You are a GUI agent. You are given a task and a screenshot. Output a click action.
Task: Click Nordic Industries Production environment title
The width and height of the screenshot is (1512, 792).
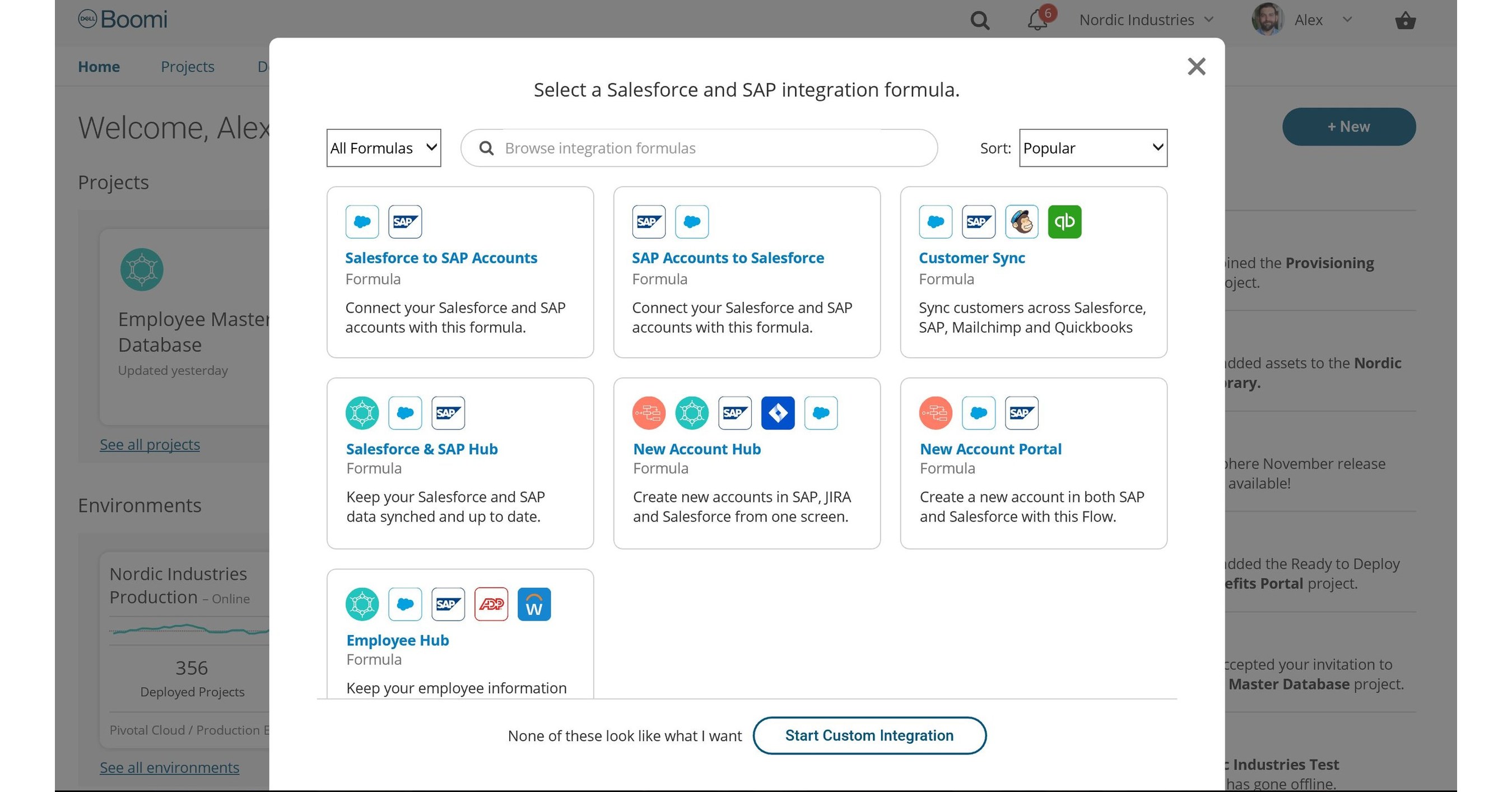click(x=179, y=585)
